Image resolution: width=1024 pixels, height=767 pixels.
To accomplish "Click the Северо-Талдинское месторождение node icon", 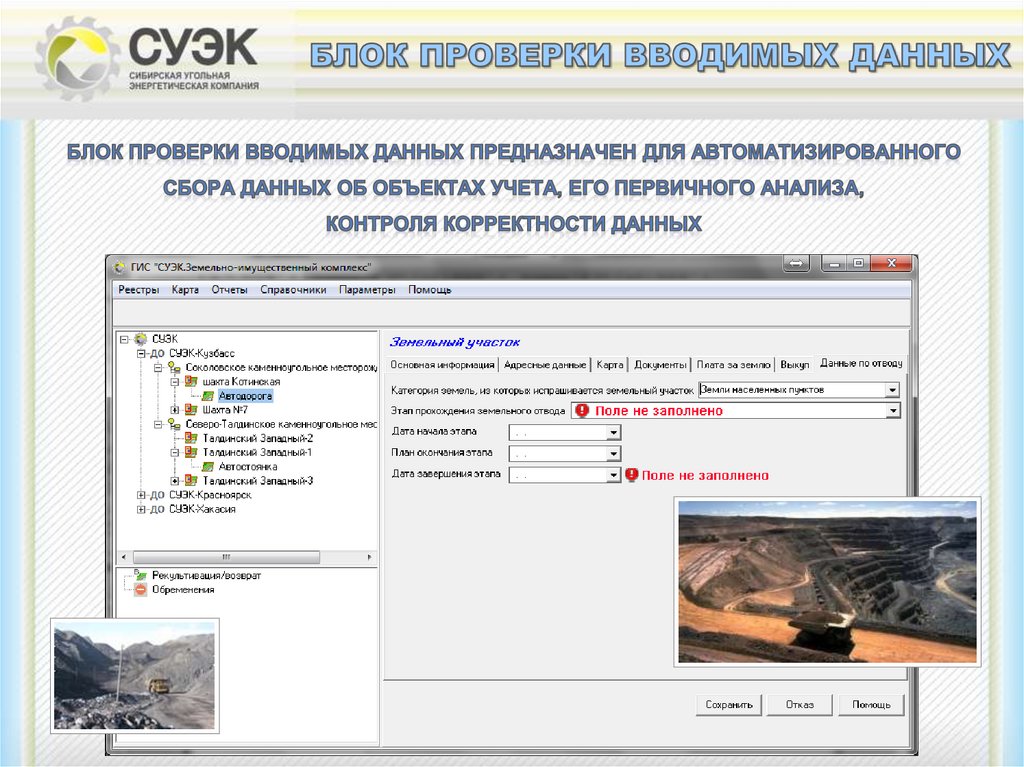I will 174,425.
